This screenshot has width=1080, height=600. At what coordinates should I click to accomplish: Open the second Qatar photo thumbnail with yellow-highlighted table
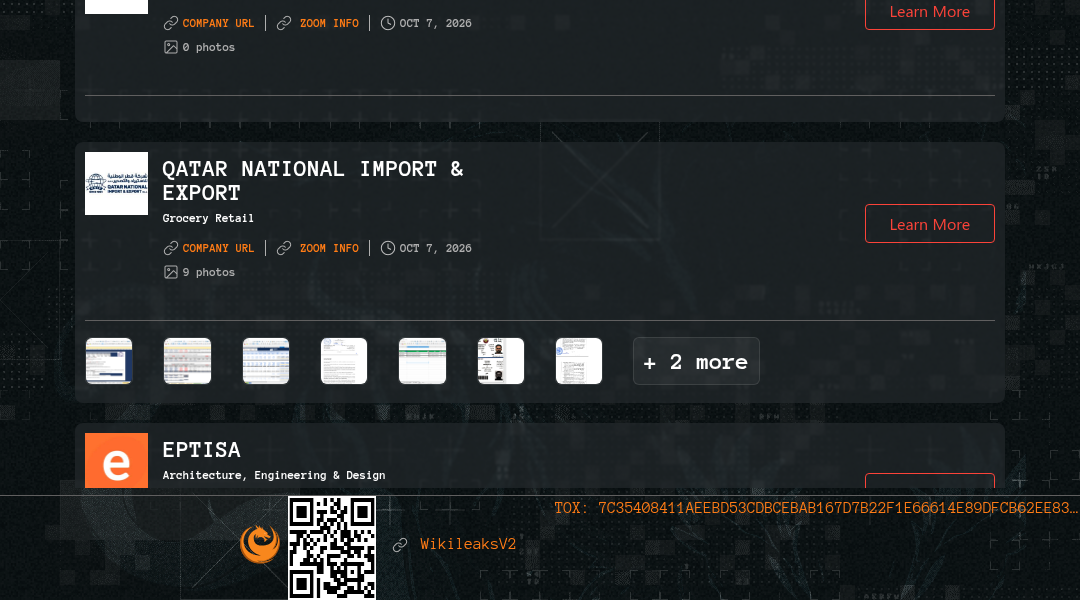(x=187, y=360)
